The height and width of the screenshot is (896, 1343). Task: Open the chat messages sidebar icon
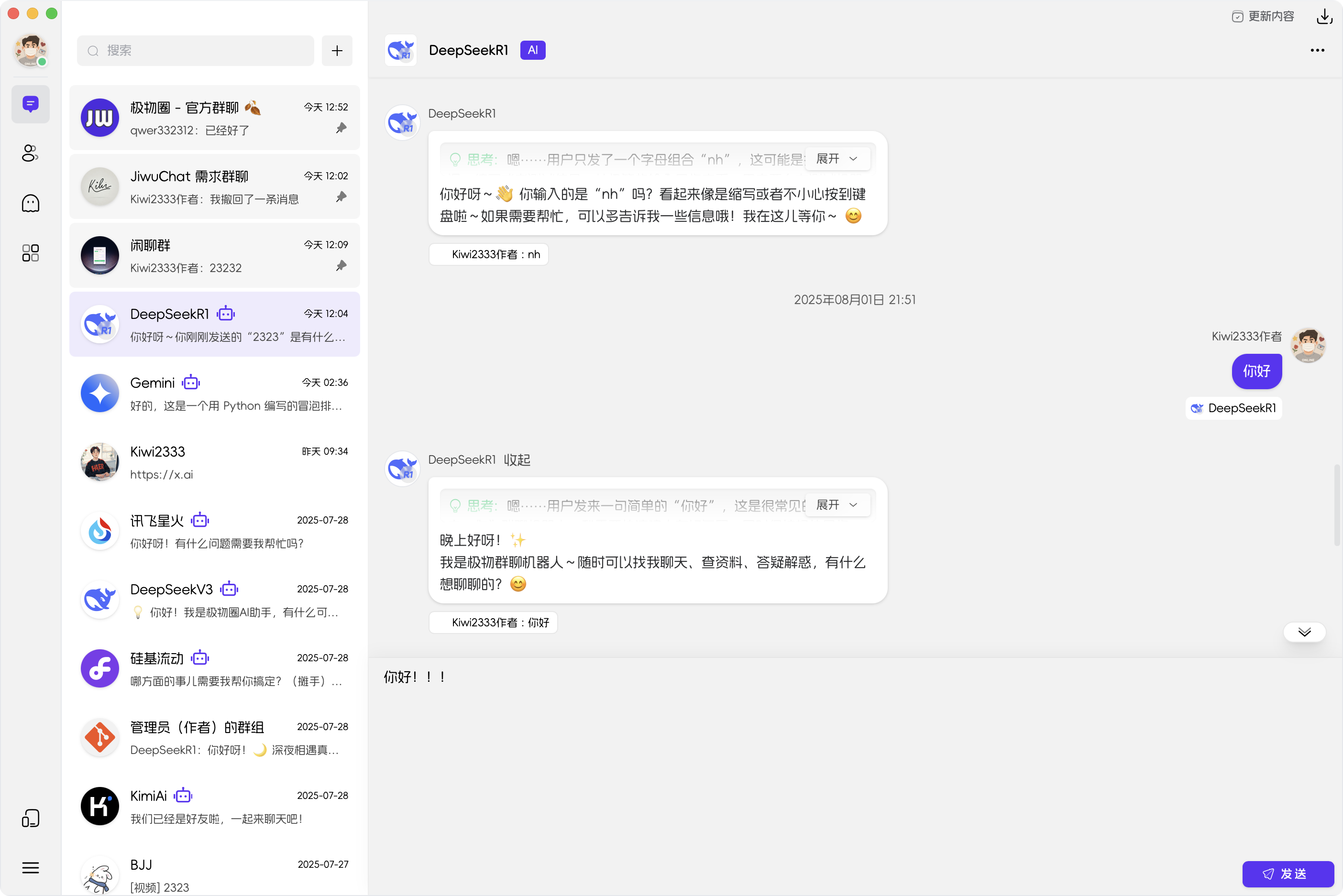point(30,104)
